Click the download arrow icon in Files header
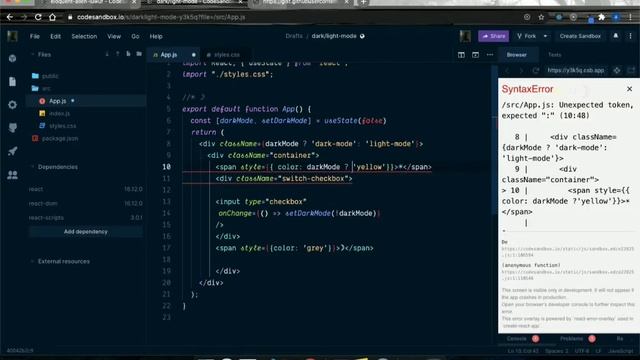The width and height of the screenshot is (640, 360). pos(107,54)
